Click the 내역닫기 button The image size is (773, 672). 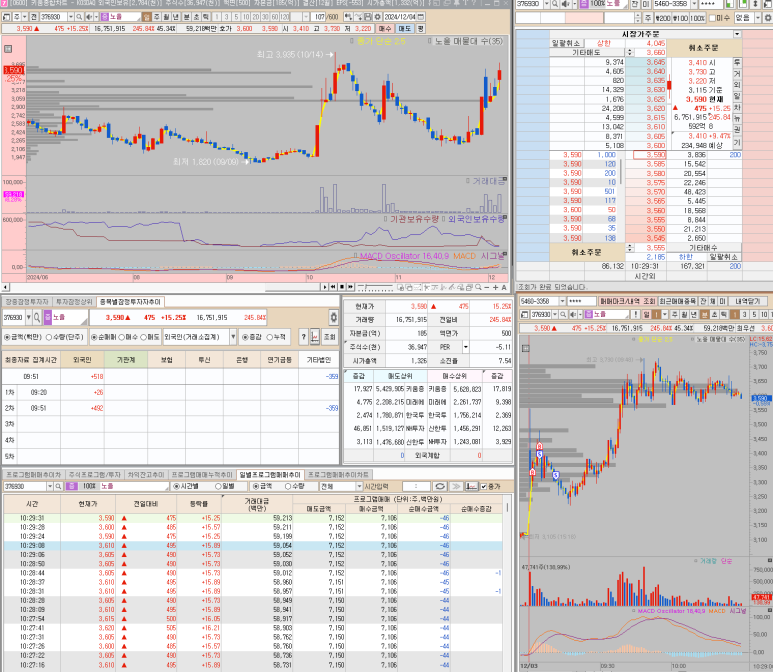pos(748,301)
